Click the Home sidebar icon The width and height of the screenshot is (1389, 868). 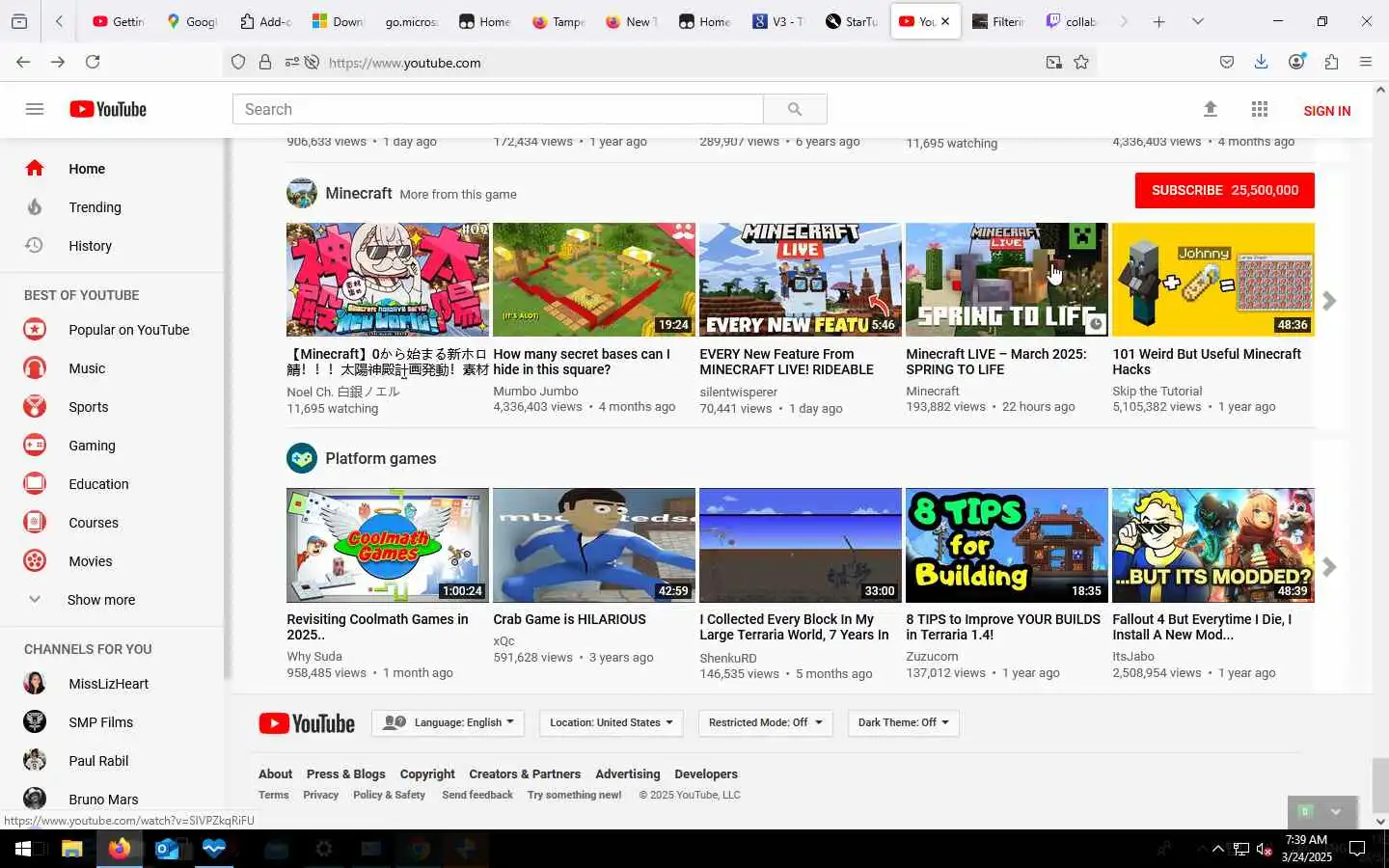[35, 168]
